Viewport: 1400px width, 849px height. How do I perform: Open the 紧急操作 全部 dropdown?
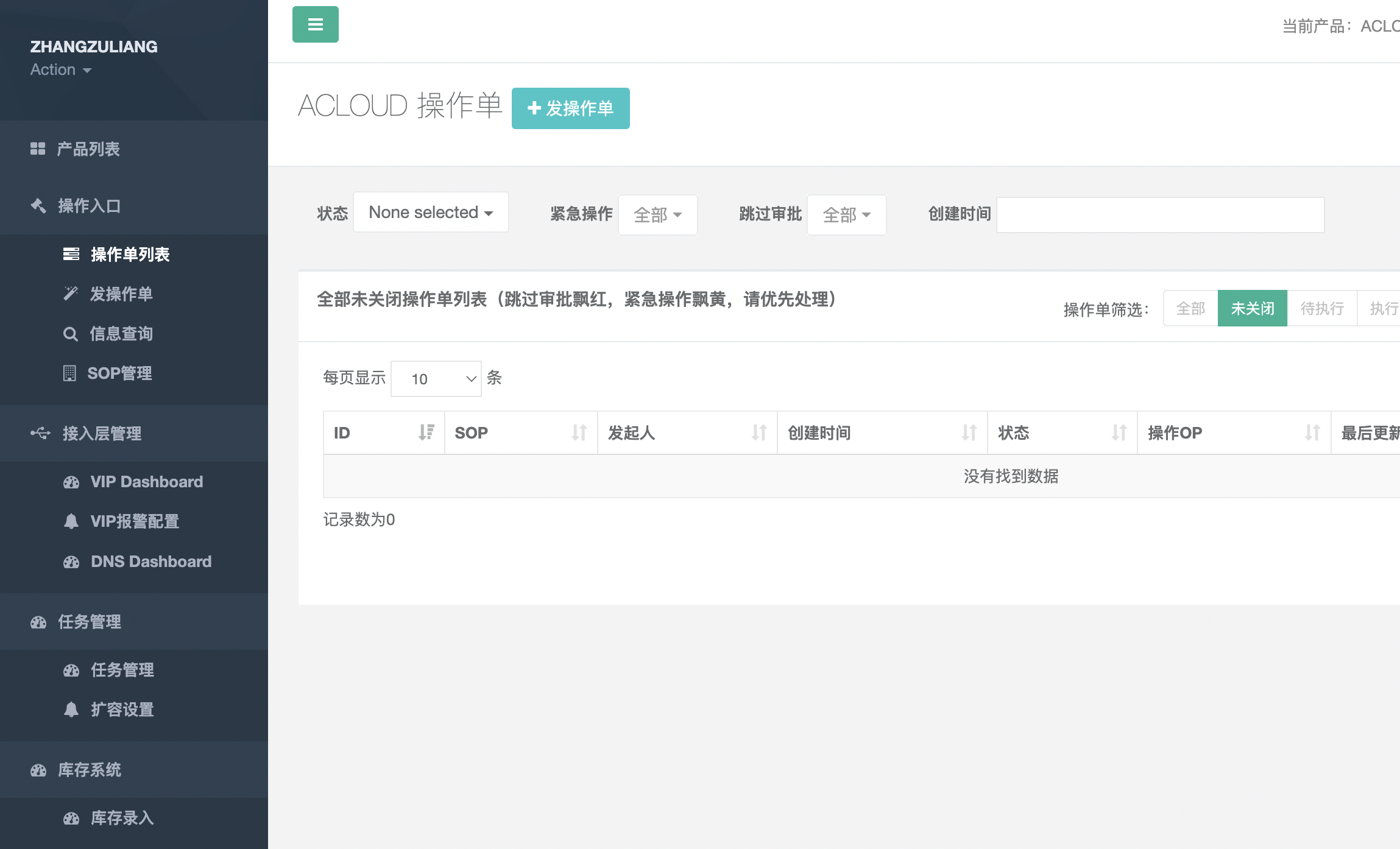658,214
